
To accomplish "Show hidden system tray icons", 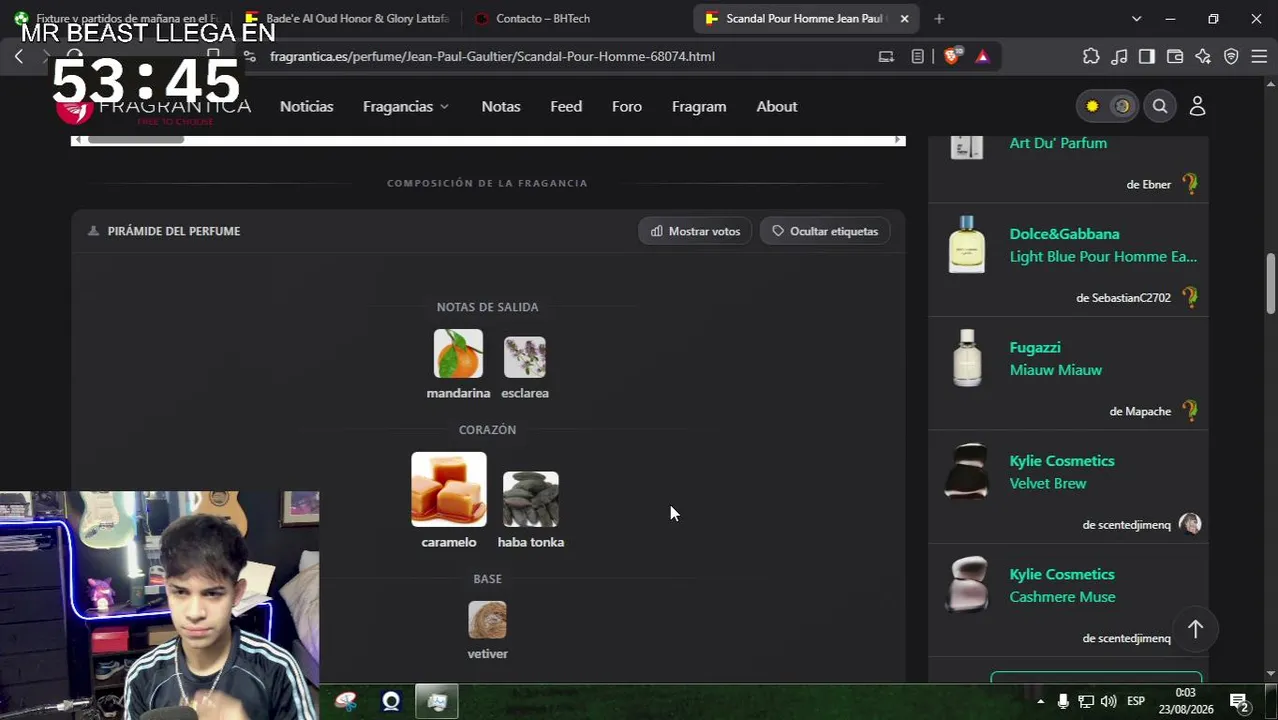I will (1040, 701).
